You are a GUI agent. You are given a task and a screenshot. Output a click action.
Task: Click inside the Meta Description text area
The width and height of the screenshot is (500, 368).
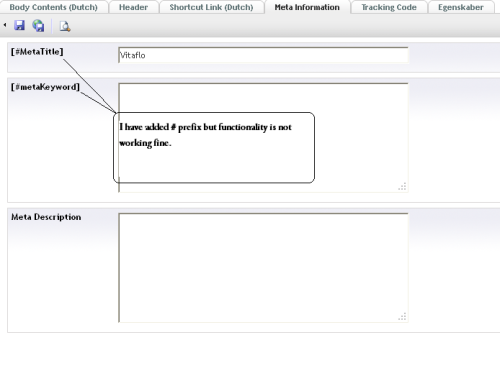click(x=263, y=268)
